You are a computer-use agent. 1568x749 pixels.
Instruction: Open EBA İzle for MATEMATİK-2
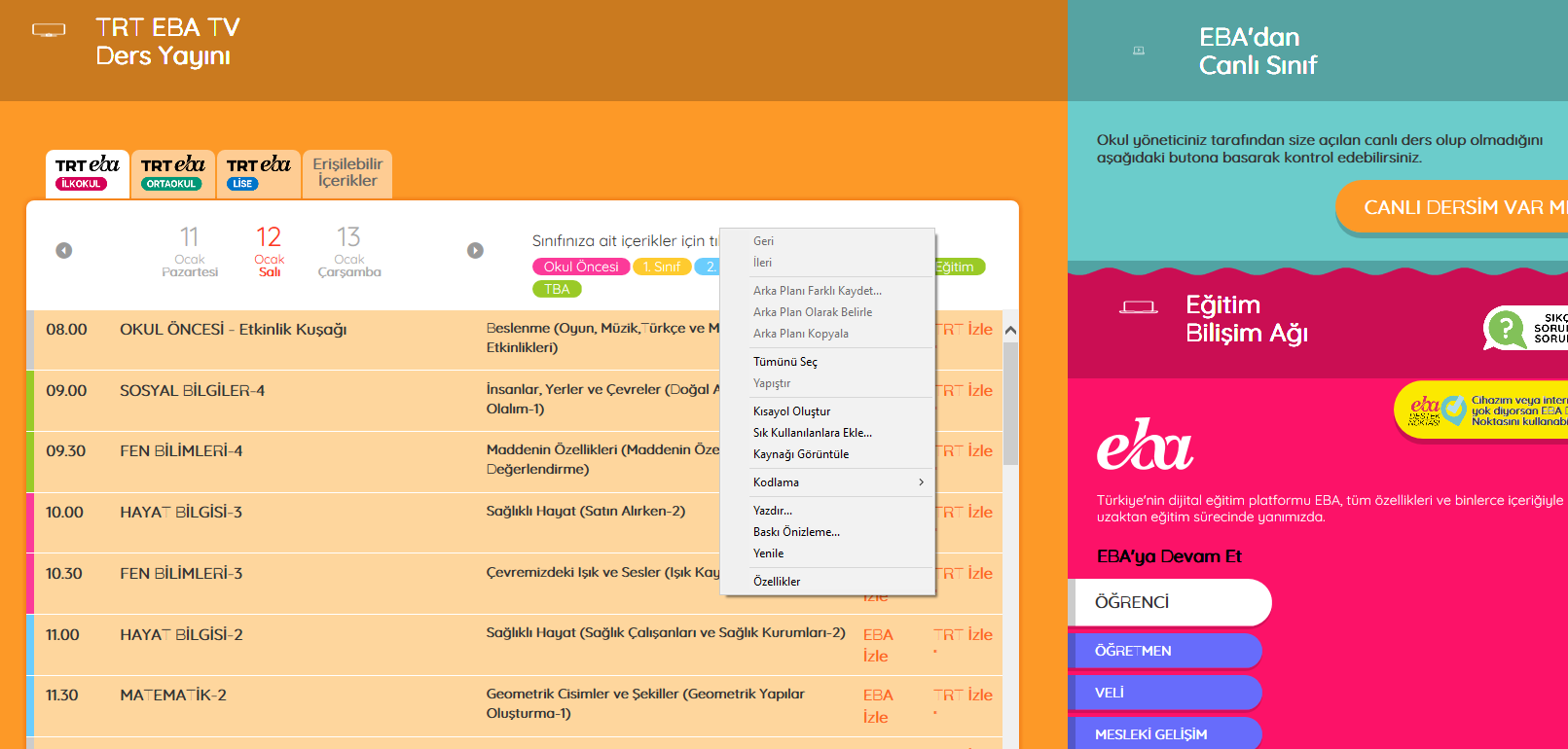point(878,706)
